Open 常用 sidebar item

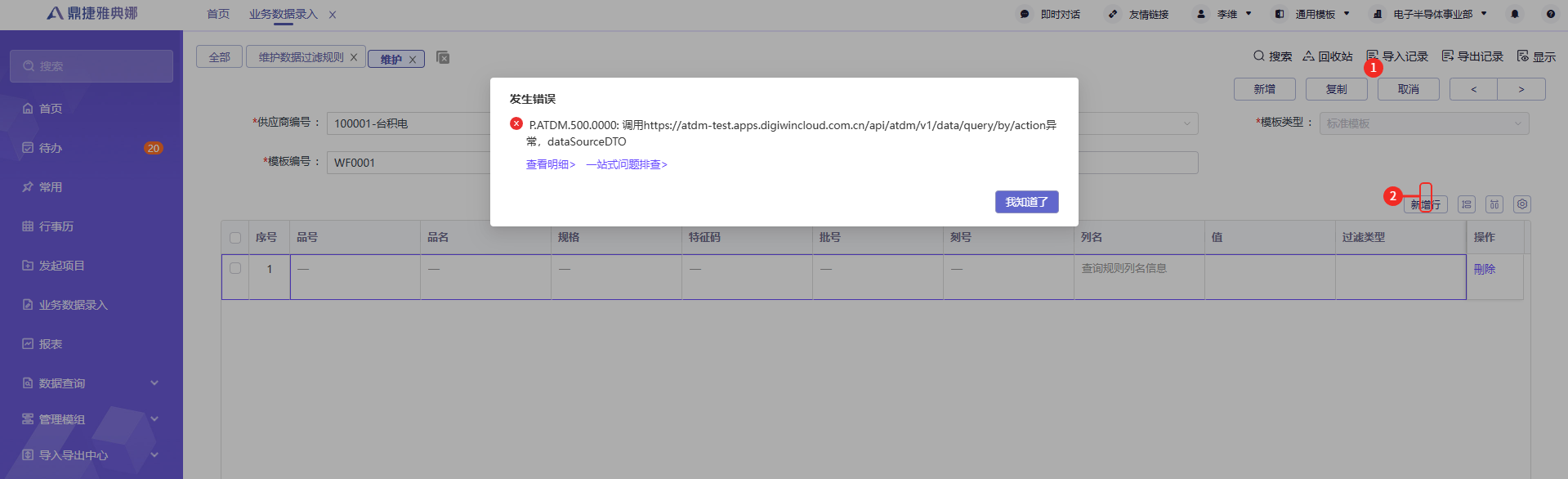point(51,187)
